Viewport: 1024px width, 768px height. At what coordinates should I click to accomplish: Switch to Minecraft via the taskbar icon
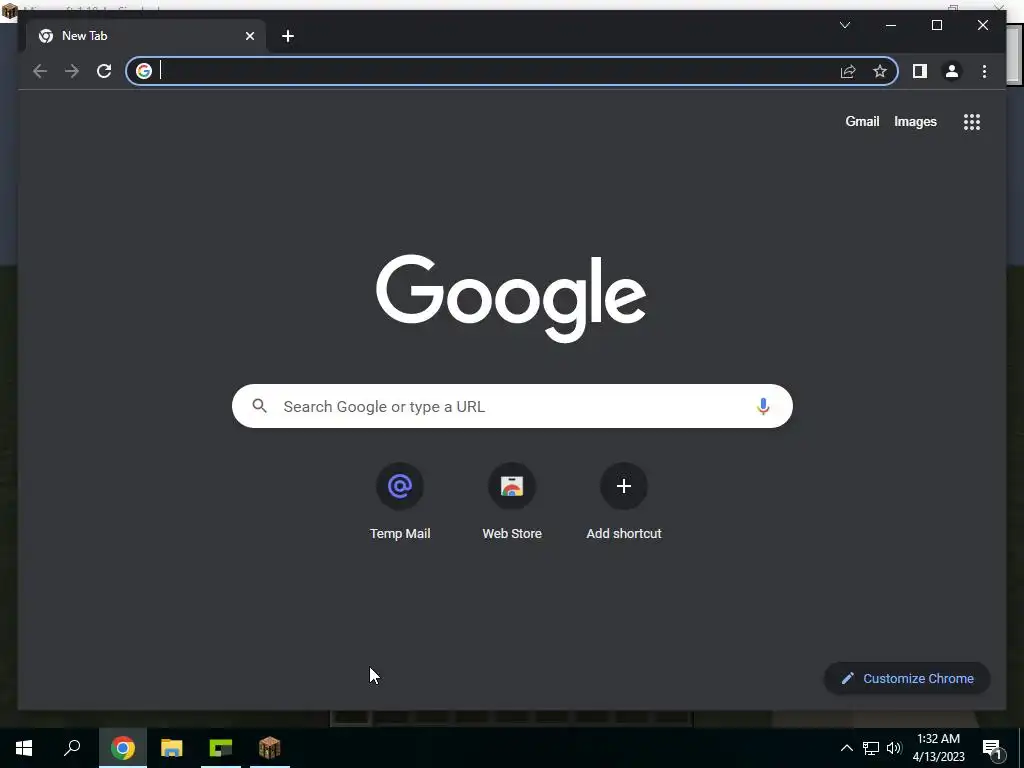pyautogui.click(x=270, y=748)
